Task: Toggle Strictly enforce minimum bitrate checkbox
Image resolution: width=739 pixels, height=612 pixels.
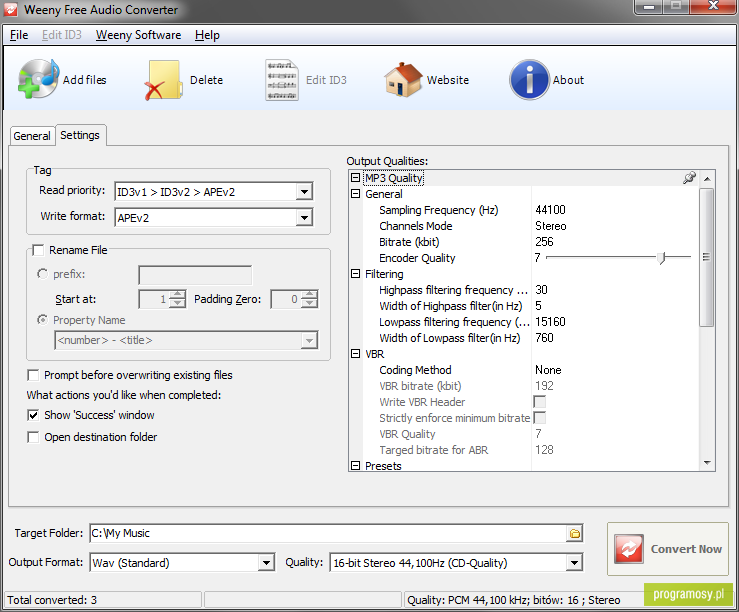Action: (540, 418)
